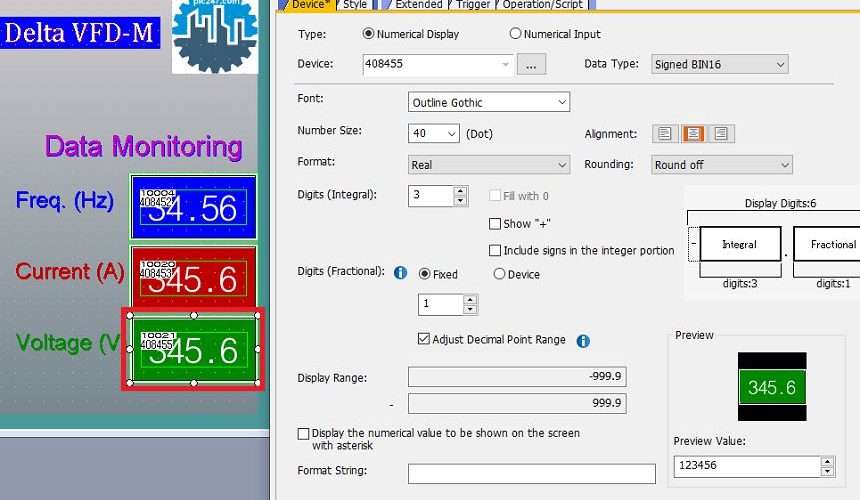Increase Preview Value with up arrow
The width and height of the screenshot is (860, 500).
point(828,461)
